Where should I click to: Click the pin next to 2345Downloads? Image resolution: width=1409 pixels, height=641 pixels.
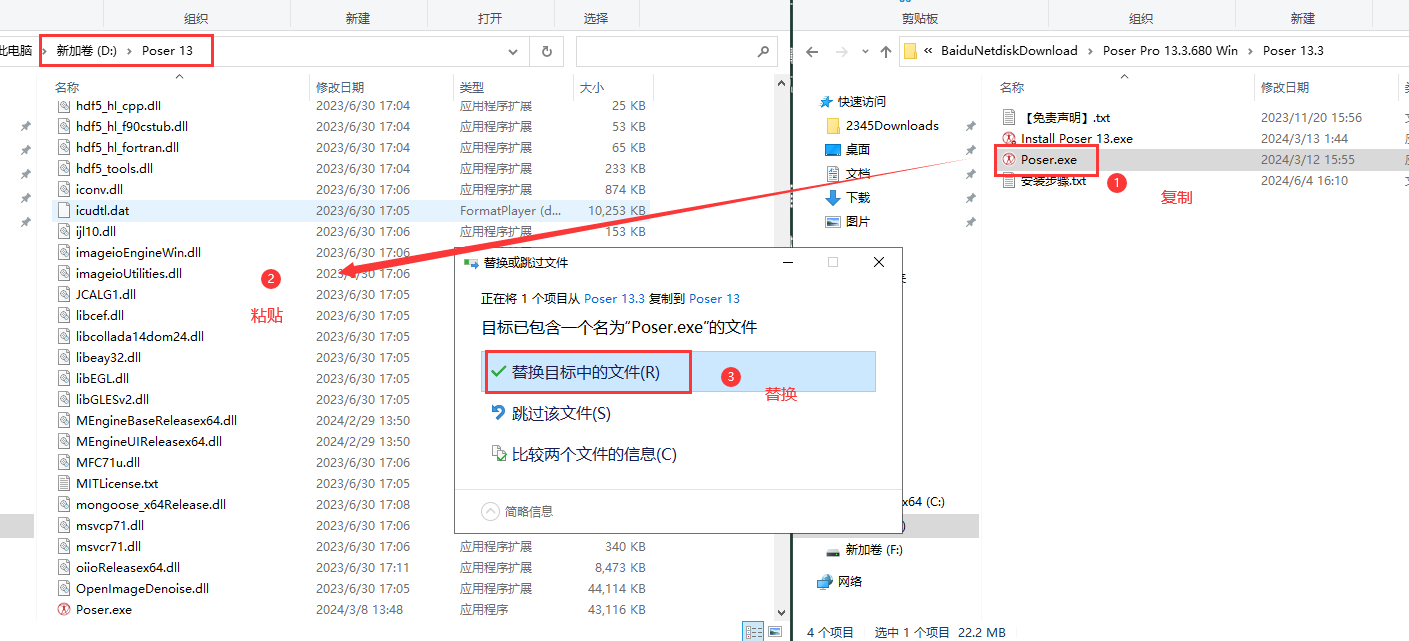970,126
